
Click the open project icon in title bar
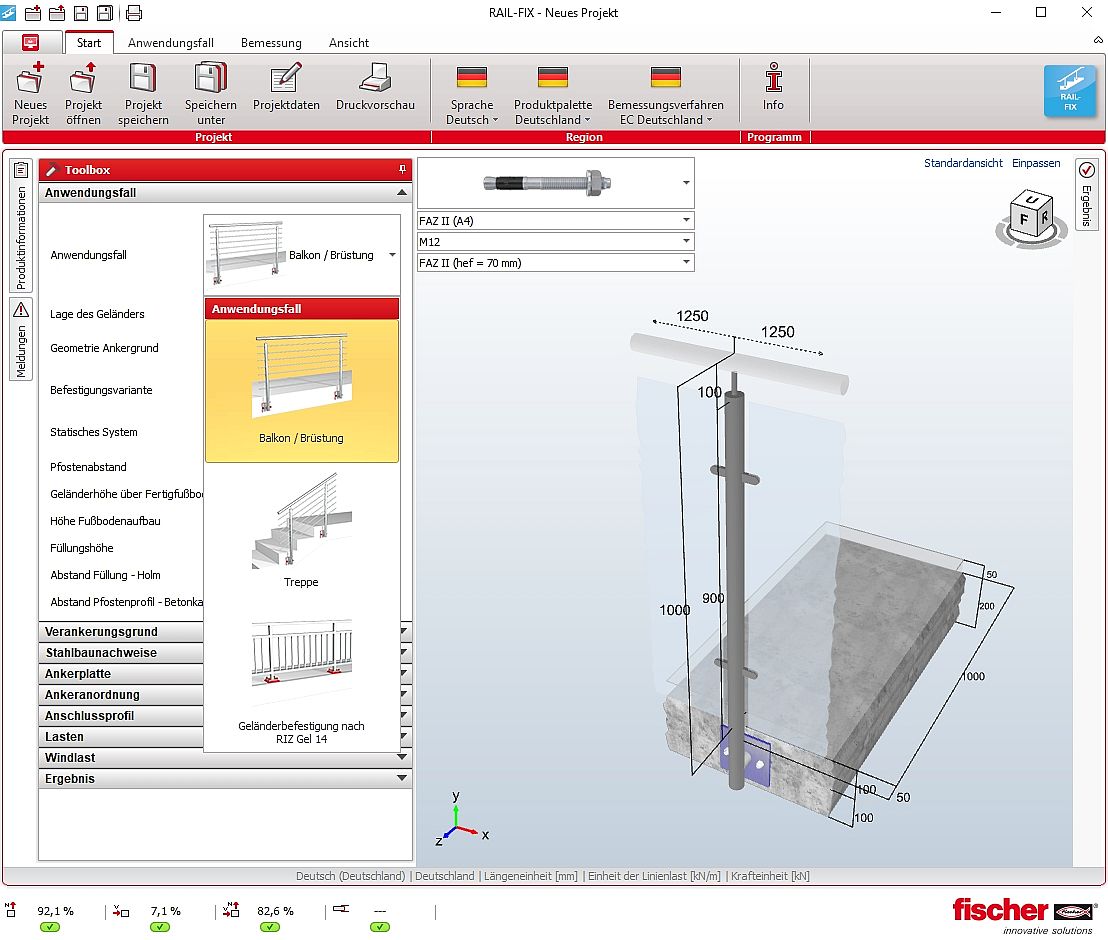[x=57, y=13]
